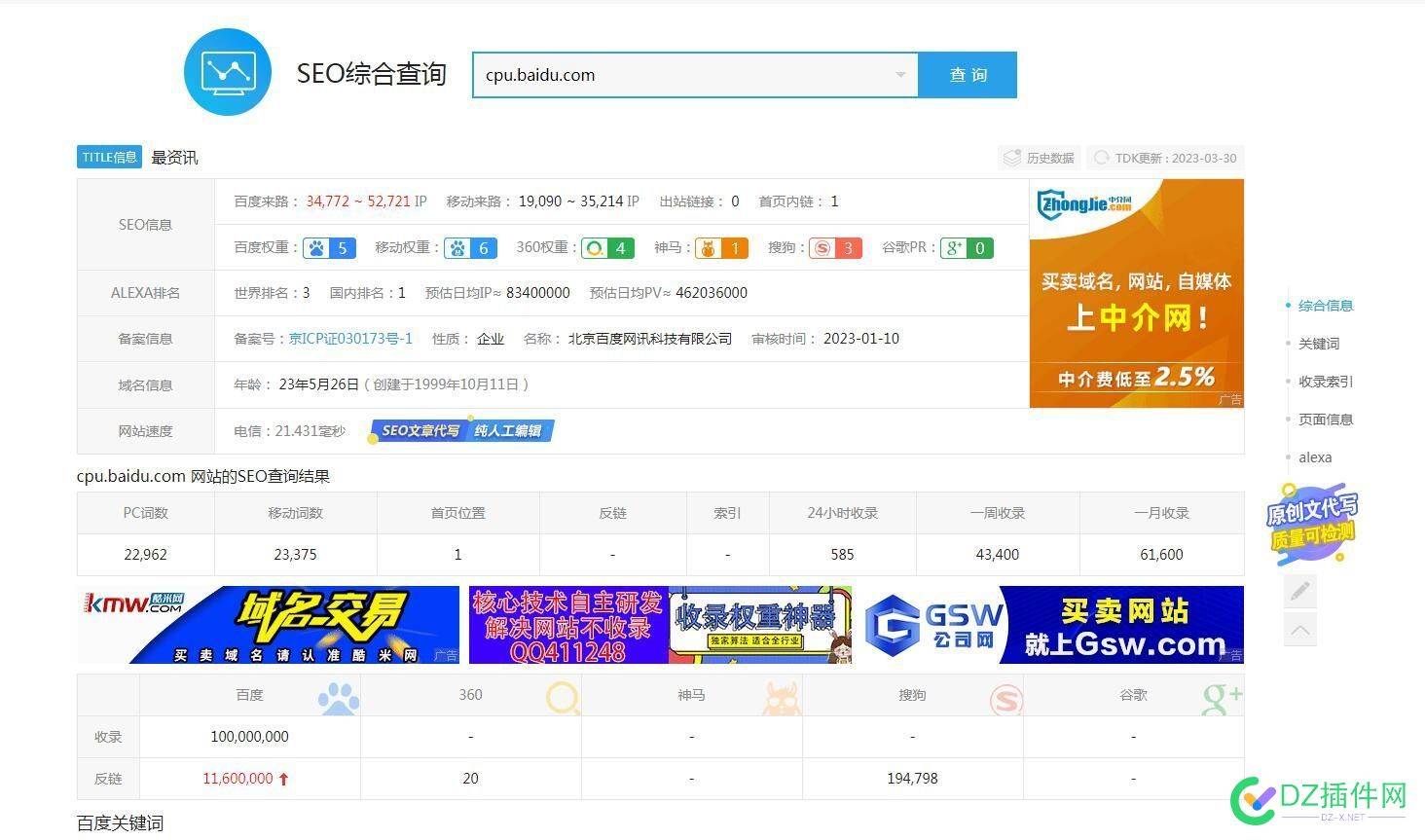The width and height of the screenshot is (1425, 840).
Task: Click the 查询 search button
Action: click(x=968, y=75)
